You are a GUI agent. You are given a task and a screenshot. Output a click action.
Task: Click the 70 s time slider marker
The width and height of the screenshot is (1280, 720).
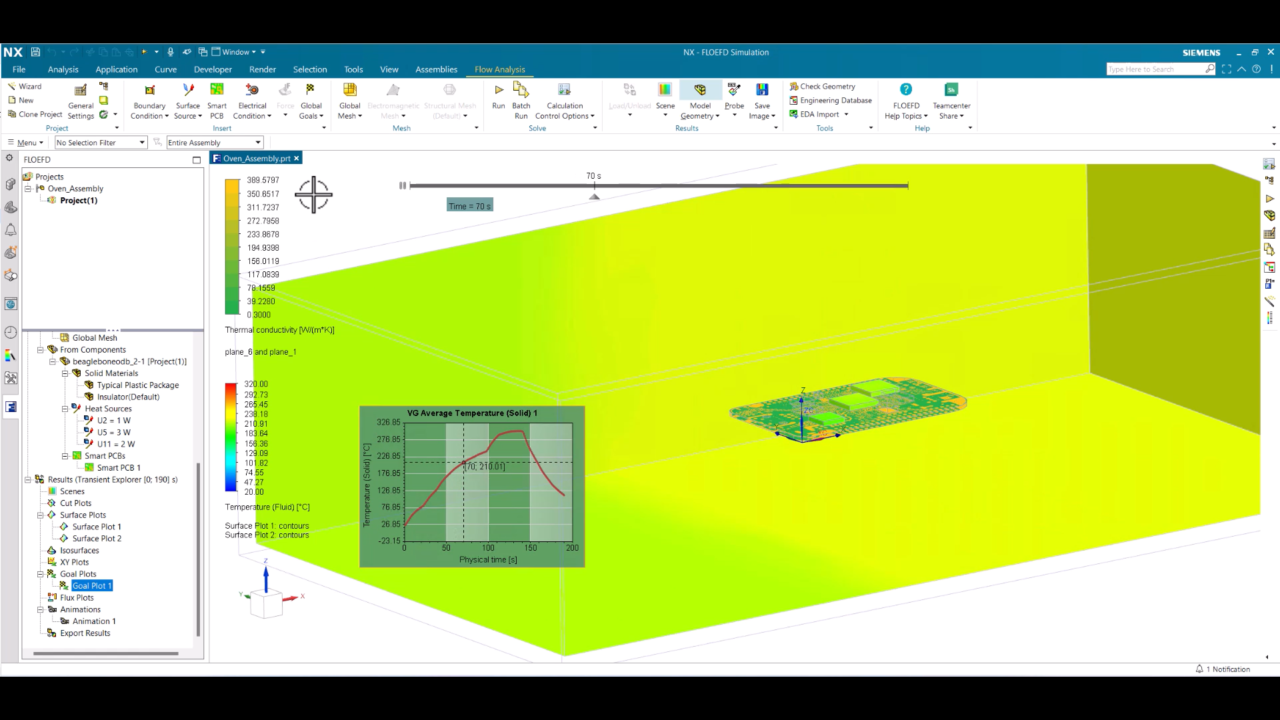(x=594, y=196)
